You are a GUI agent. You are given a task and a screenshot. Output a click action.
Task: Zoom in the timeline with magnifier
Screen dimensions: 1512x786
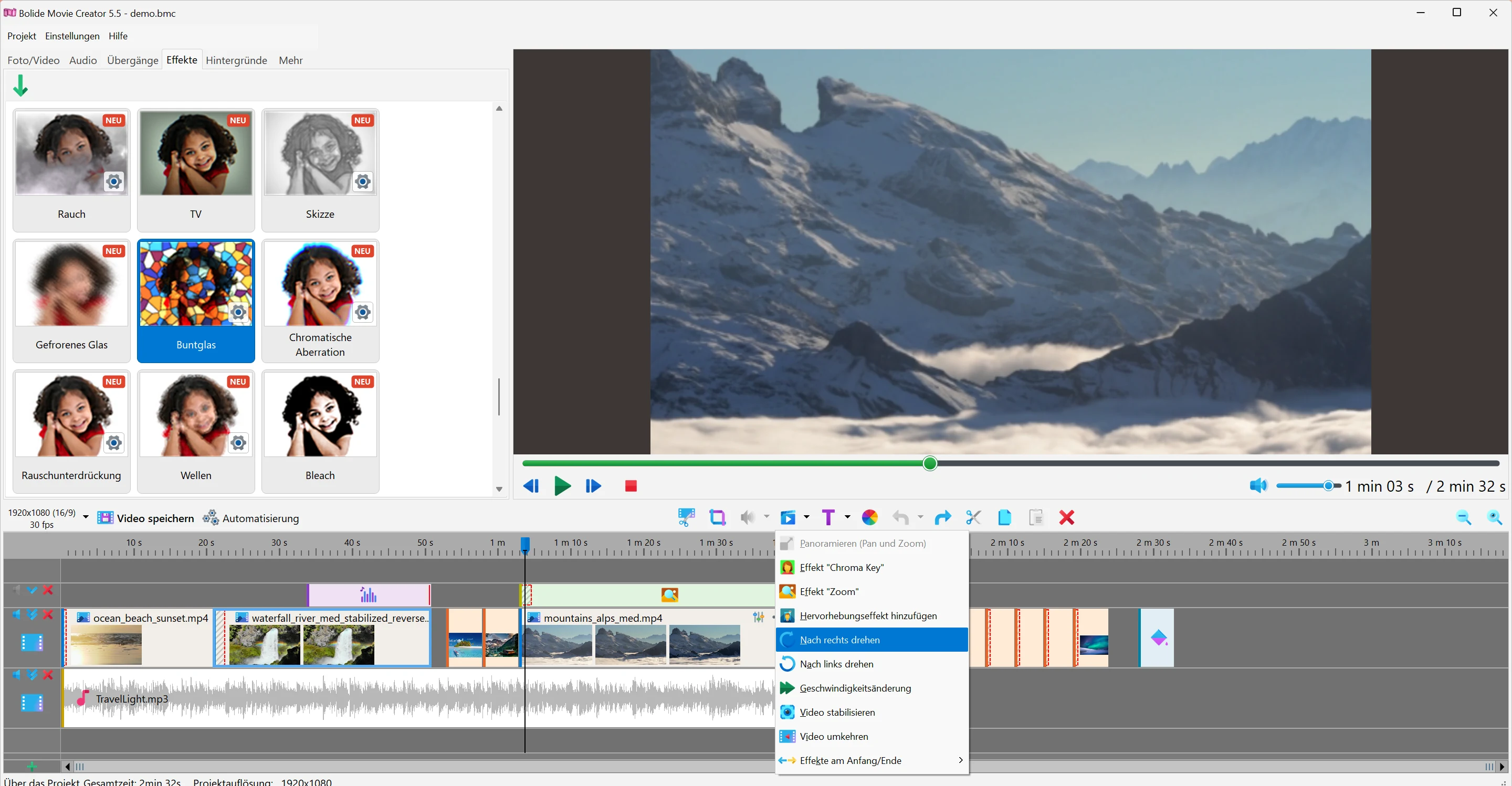click(x=1494, y=517)
